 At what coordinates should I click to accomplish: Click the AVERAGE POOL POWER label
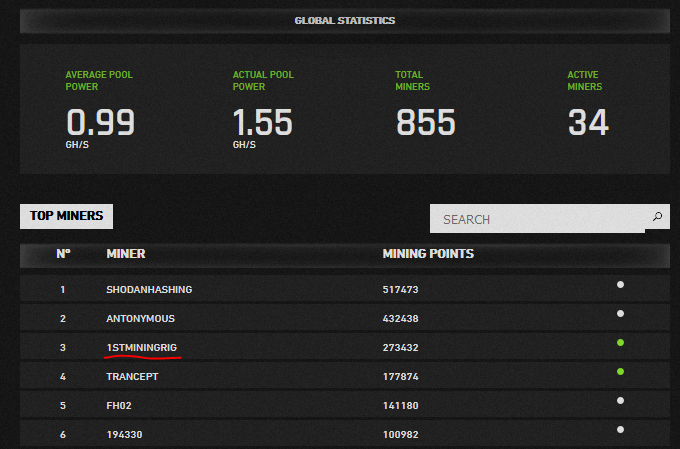tap(99, 81)
